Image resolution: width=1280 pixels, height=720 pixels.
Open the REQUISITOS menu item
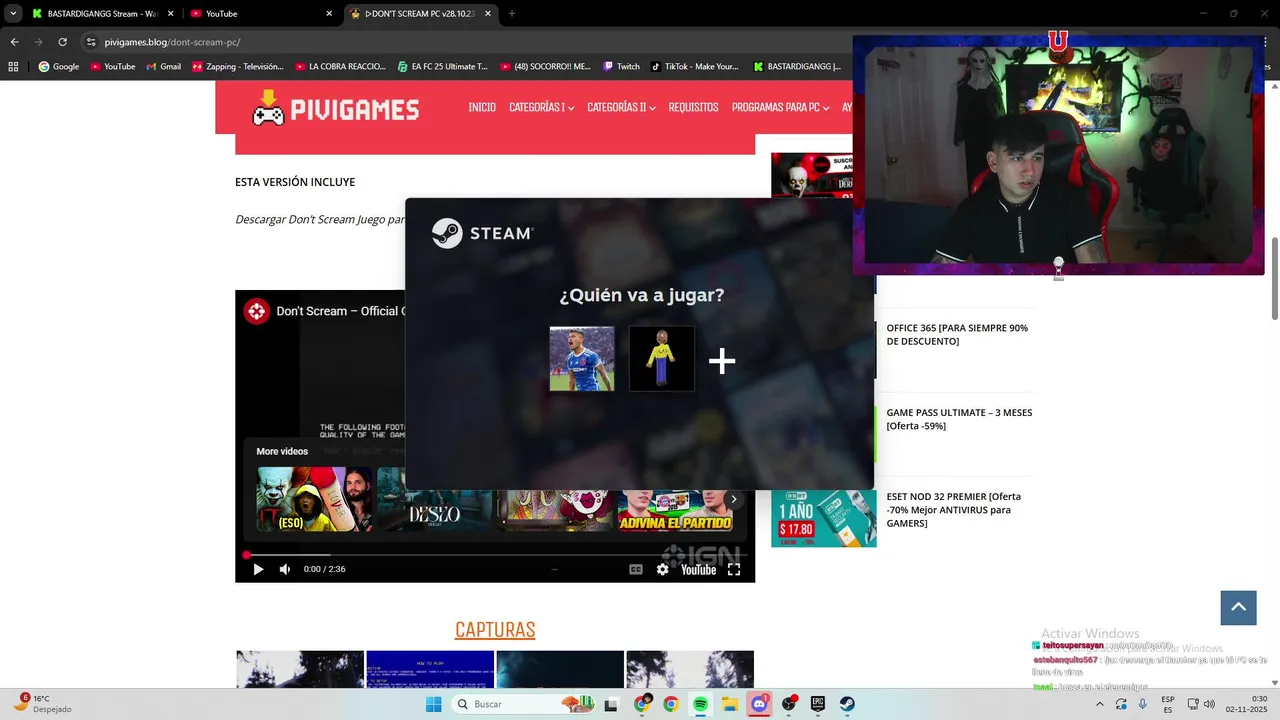click(693, 107)
